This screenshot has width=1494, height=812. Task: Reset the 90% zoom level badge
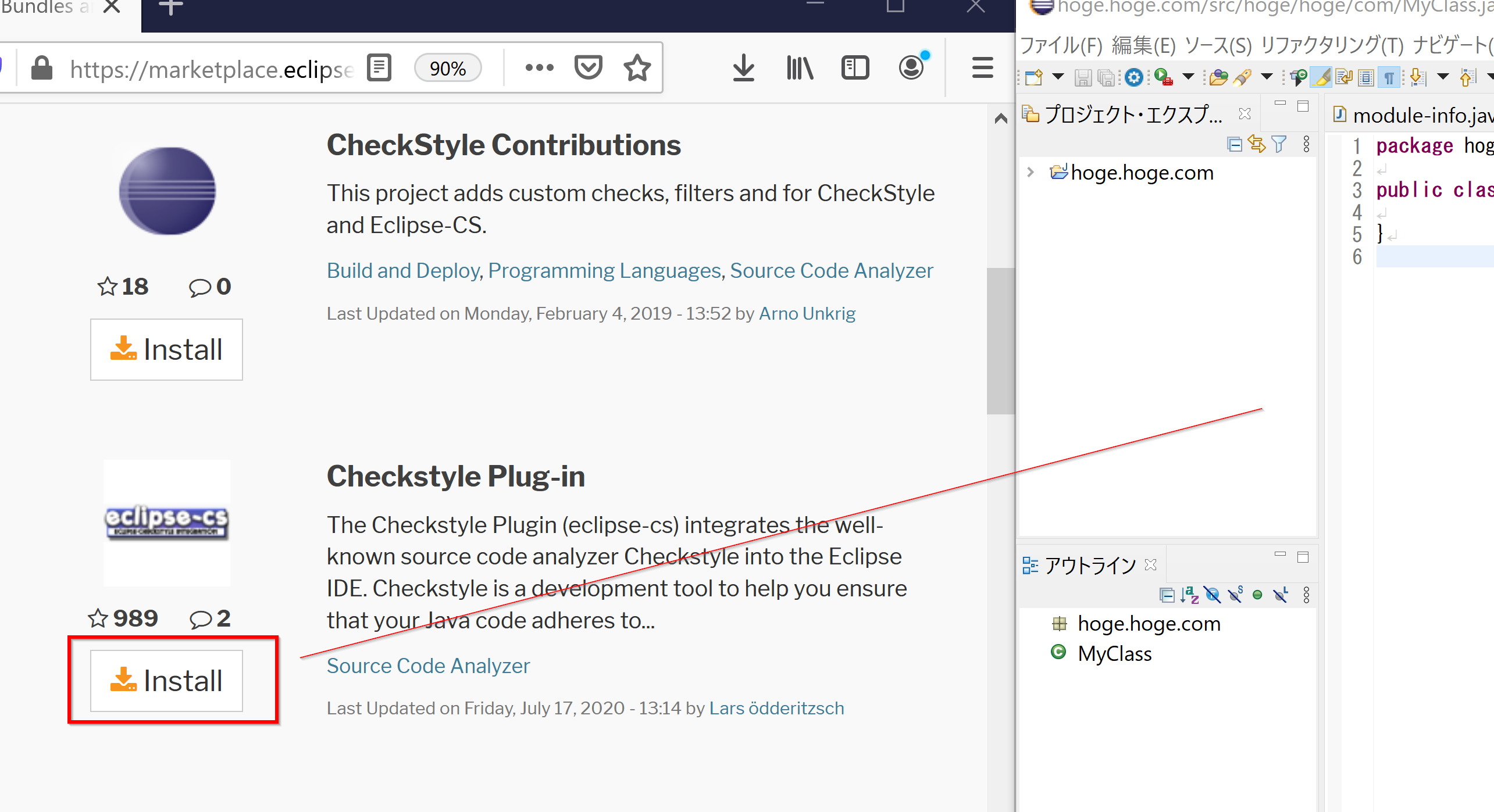[x=448, y=68]
